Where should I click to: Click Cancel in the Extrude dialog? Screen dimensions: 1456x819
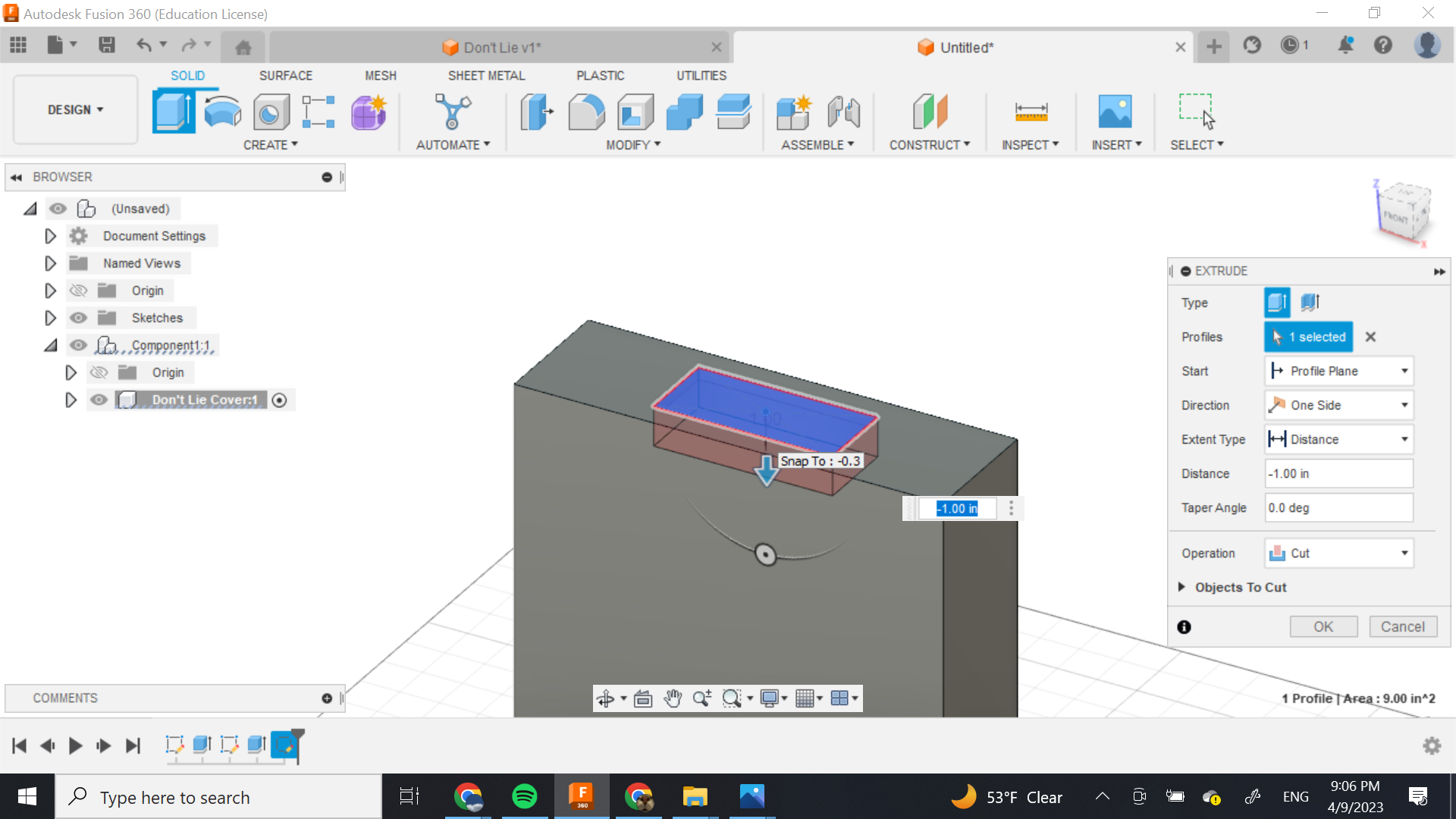(1402, 627)
